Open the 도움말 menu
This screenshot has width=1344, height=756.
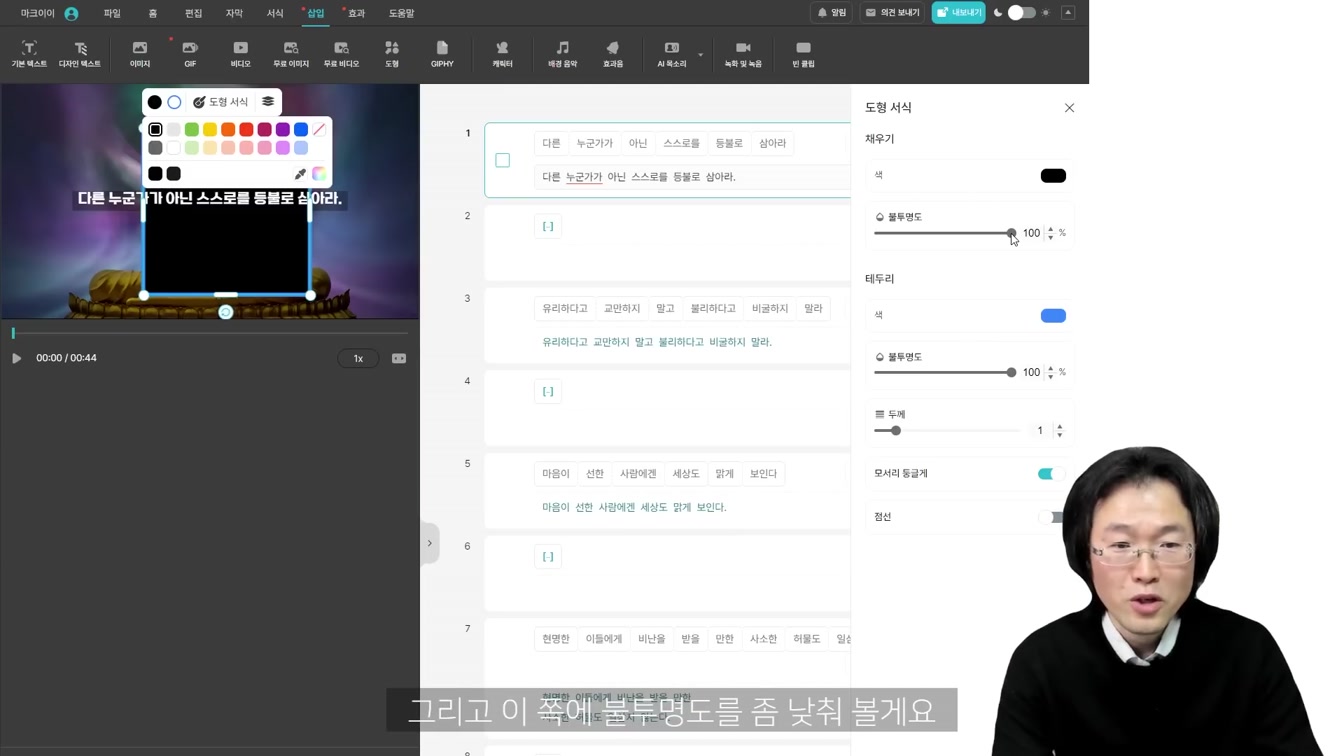401,13
